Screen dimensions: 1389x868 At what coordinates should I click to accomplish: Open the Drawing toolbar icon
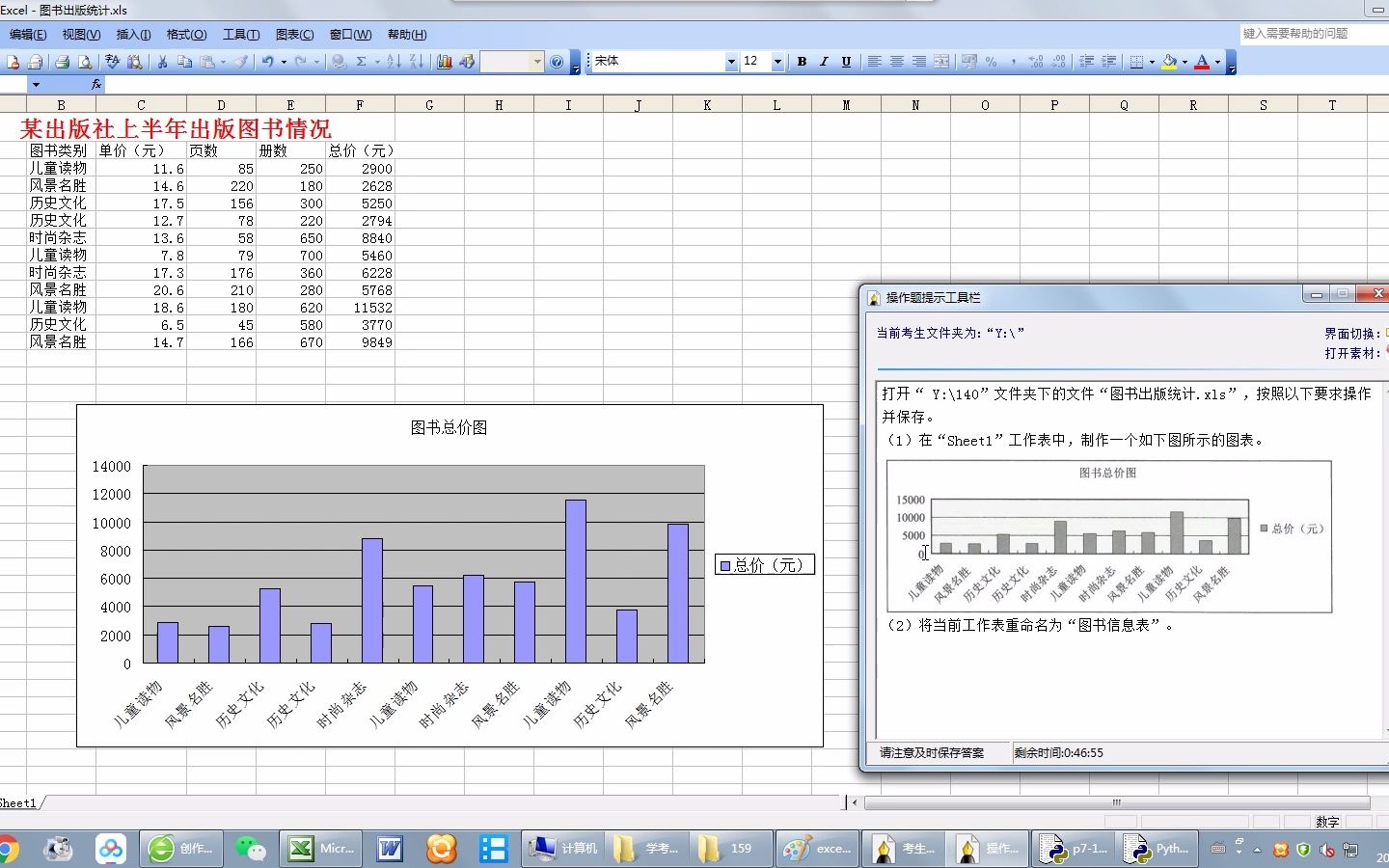coord(467,62)
